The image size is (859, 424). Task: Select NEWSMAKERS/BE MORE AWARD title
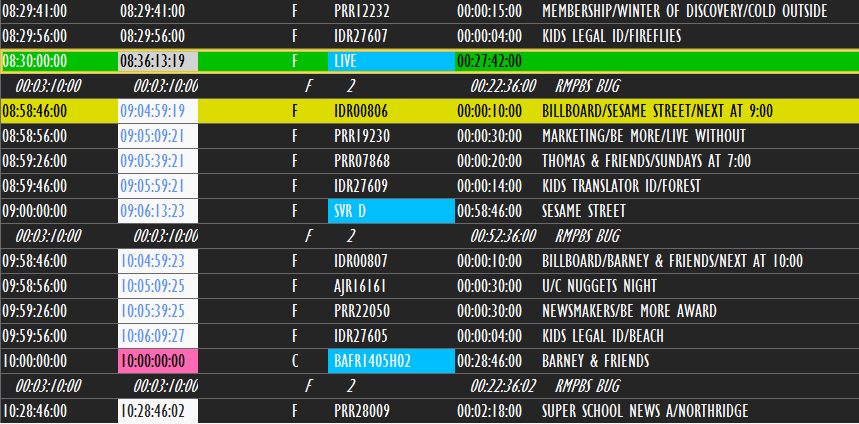point(629,311)
